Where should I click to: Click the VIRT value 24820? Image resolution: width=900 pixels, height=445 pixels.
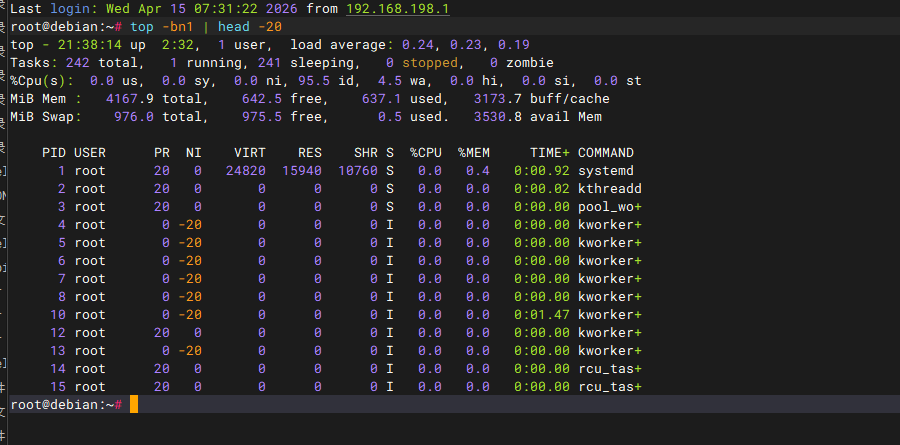pos(246,171)
